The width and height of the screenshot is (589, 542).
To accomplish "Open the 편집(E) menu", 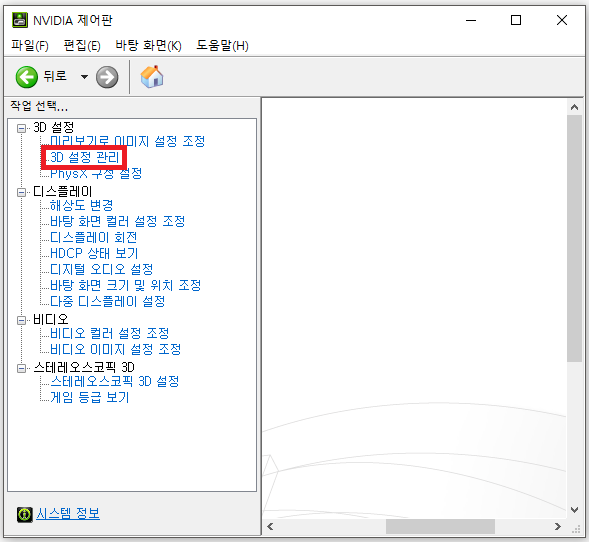I will (x=82, y=45).
